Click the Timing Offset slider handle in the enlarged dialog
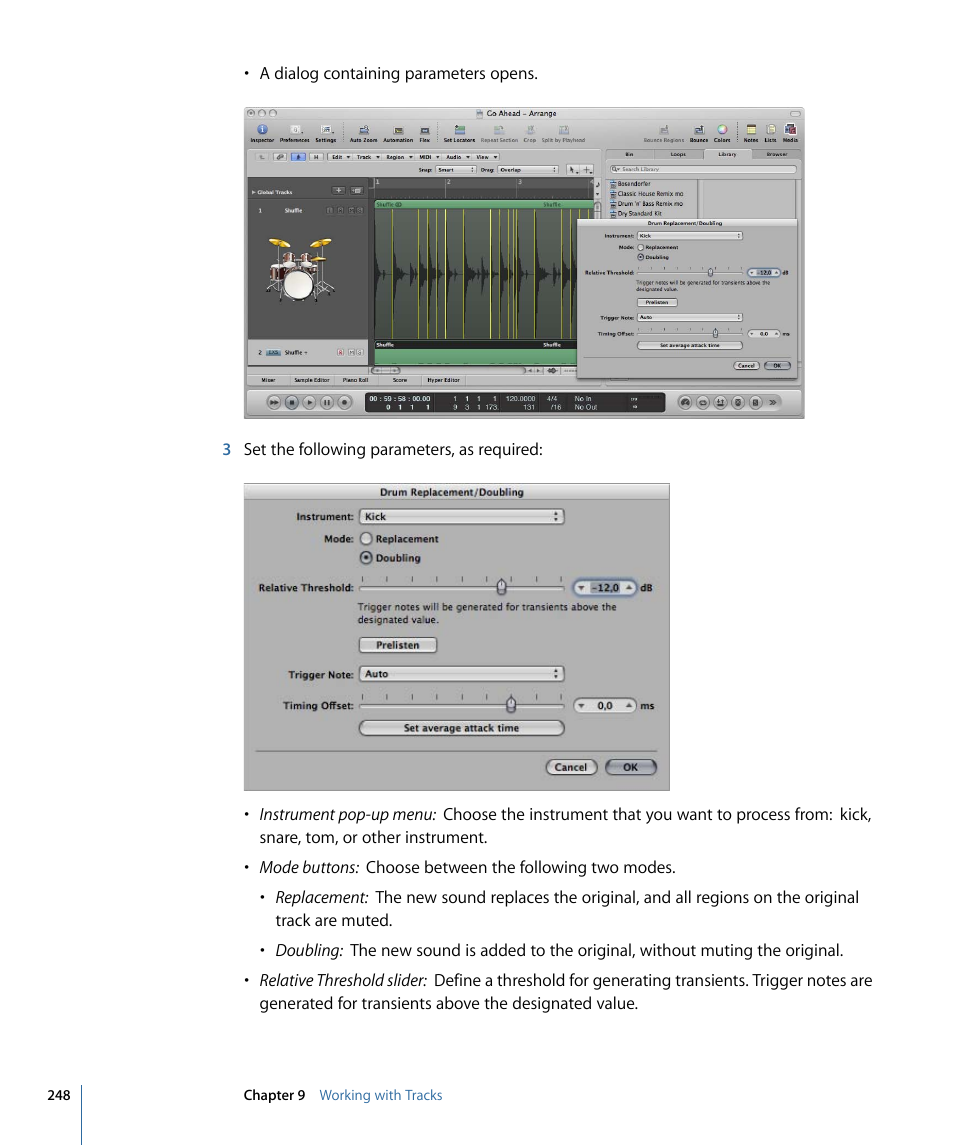 tap(511, 704)
